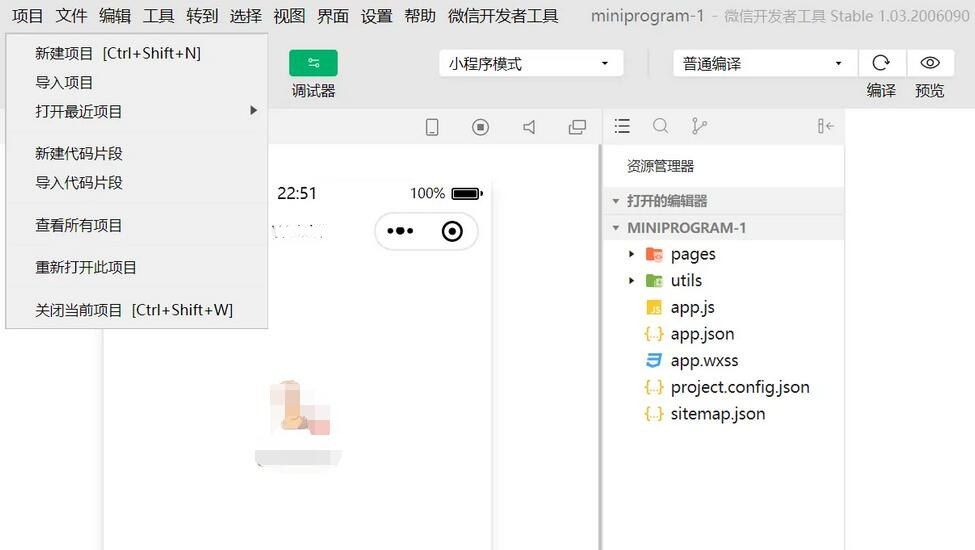Screen dimensions: 975x550
Task: Select the app.js file name
Action: click(x=693, y=308)
